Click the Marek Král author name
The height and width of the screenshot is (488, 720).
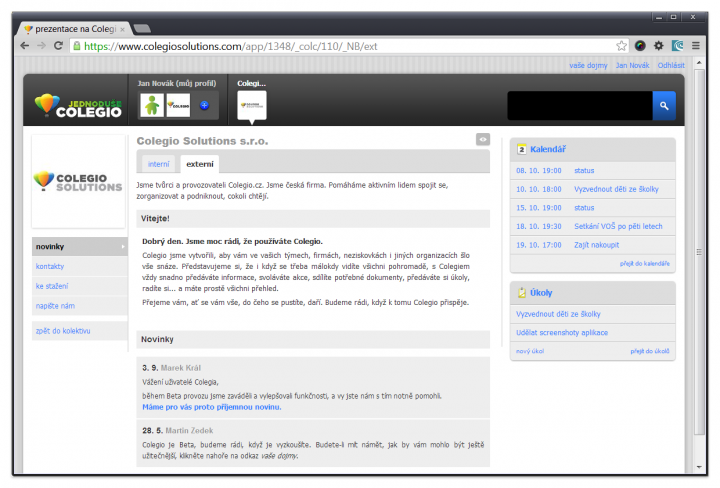[180, 368]
